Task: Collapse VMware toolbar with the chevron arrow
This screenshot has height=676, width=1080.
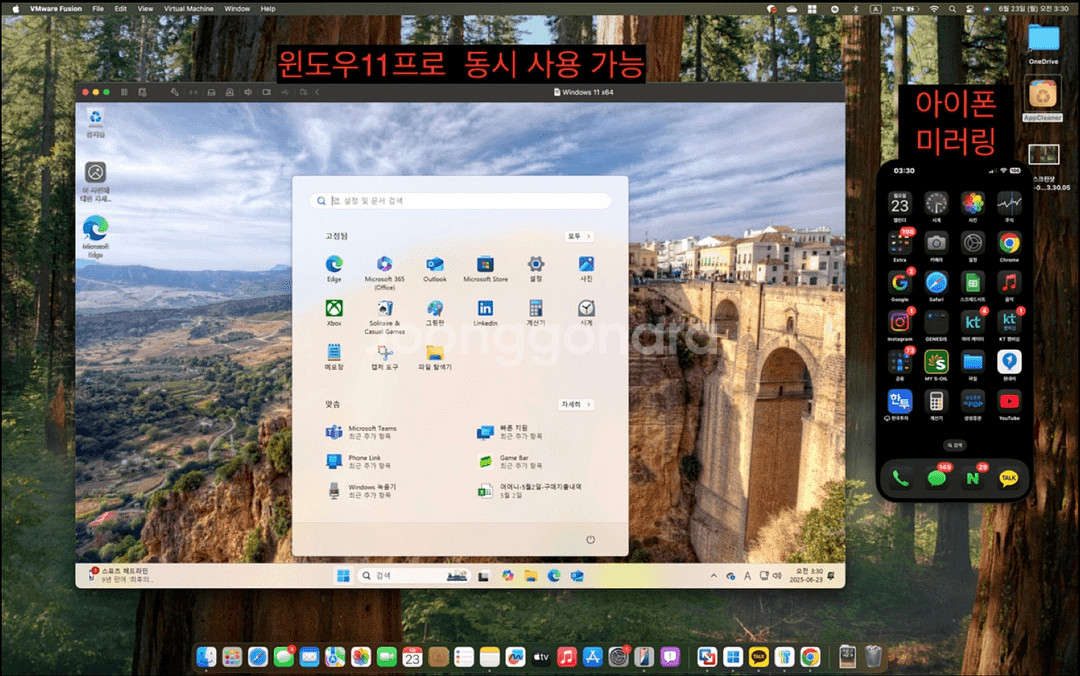Action: point(317,92)
